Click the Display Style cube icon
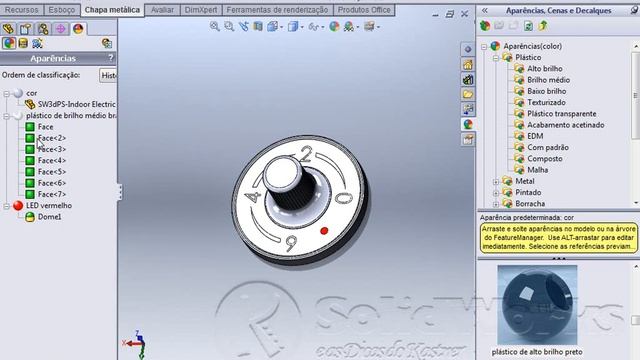640x360 pixels. [292, 27]
